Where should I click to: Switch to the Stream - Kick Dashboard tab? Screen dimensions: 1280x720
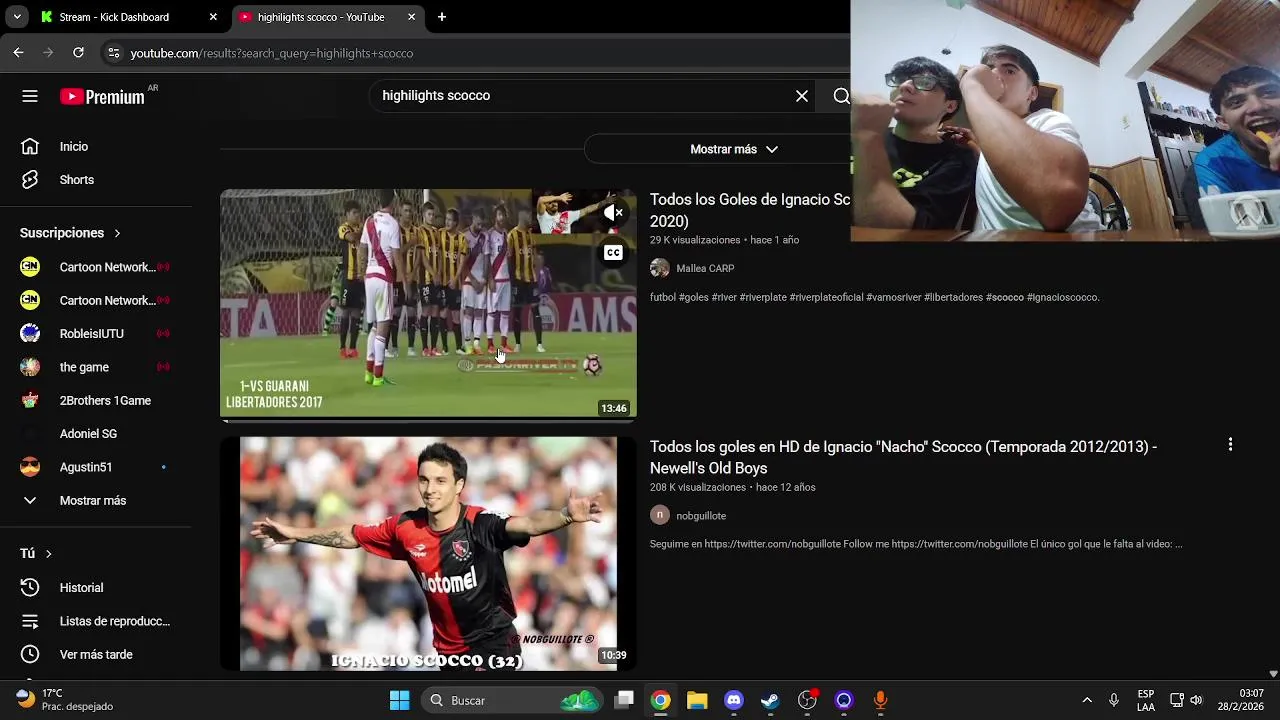[x=128, y=17]
